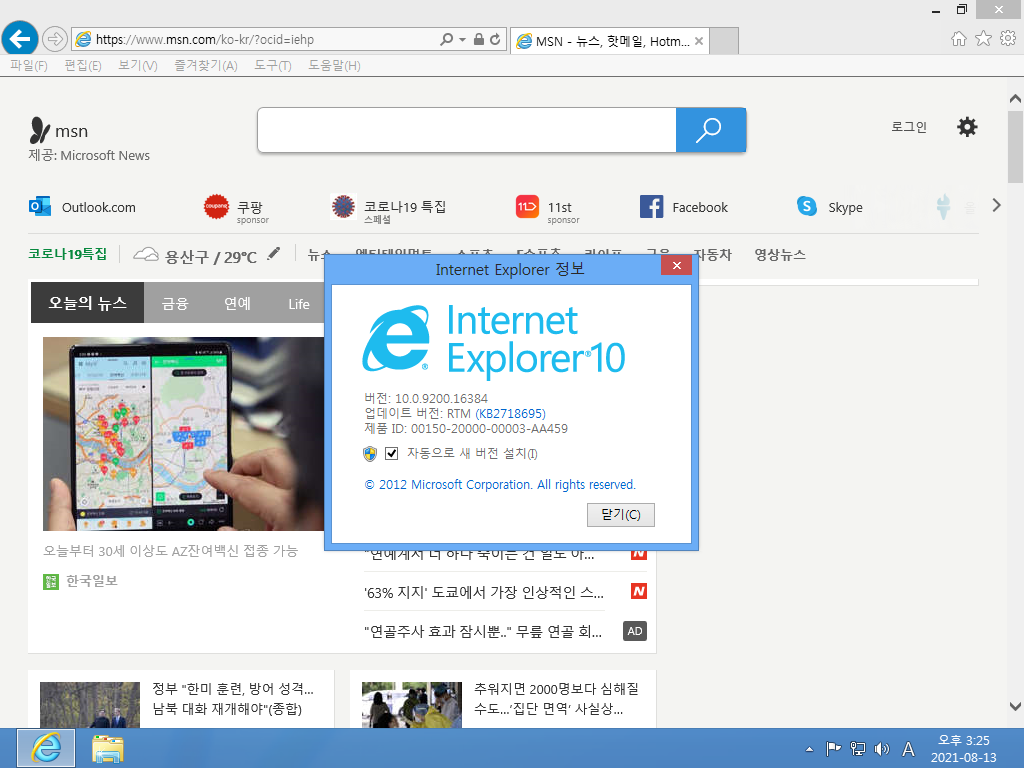Open the 즐겨찾기(A) menu
Image resolution: width=1024 pixels, height=768 pixels.
pos(206,65)
